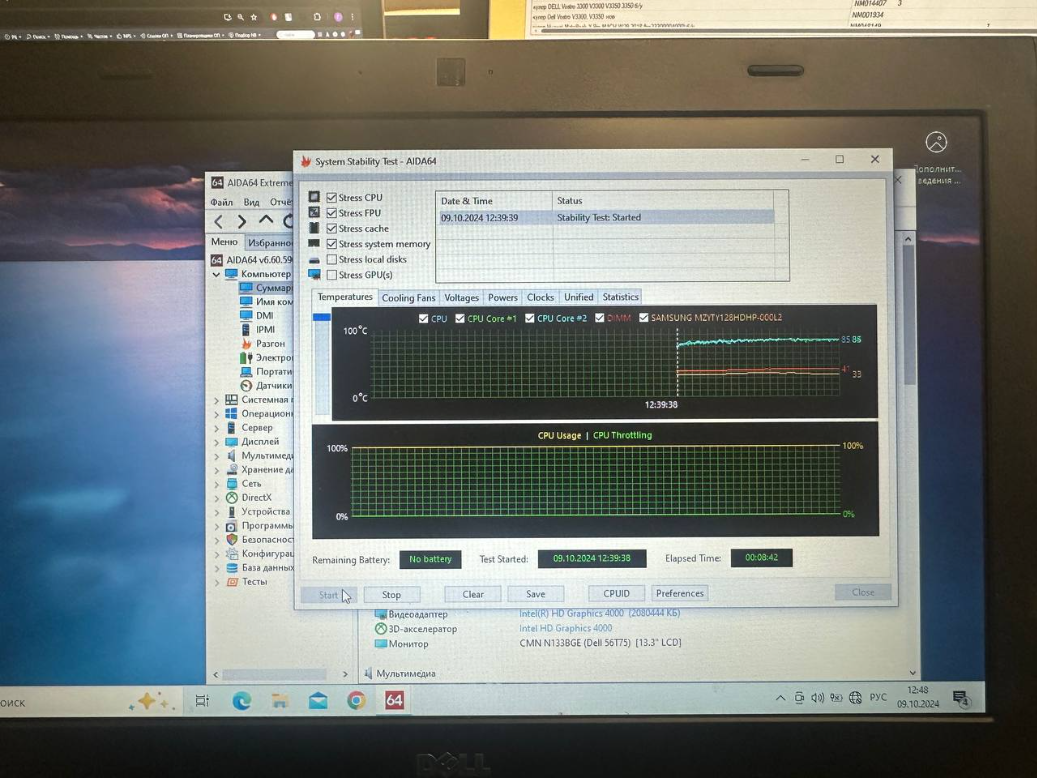This screenshot has height=778, width=1037.
Task: Open the Clocks tab
Action: pyautogui.click(x=540, y=298)
